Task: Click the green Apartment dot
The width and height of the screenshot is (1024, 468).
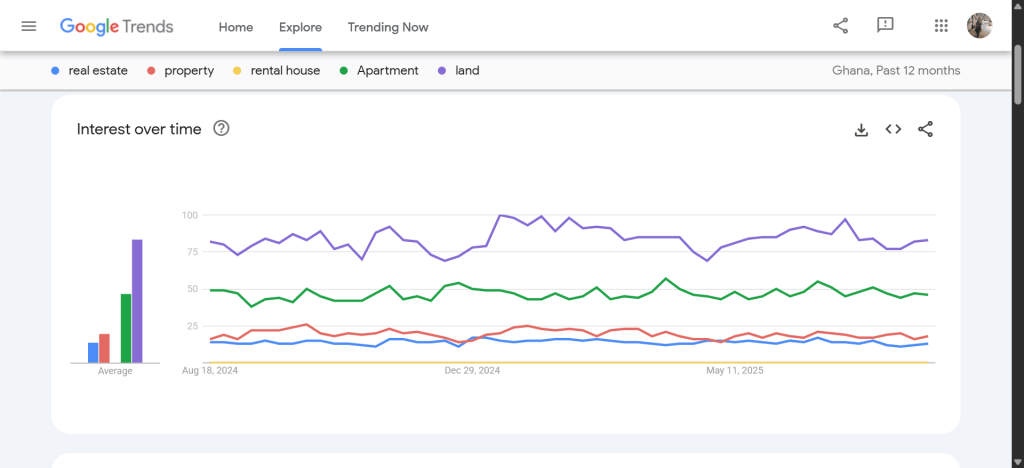Action: (344, 70)
